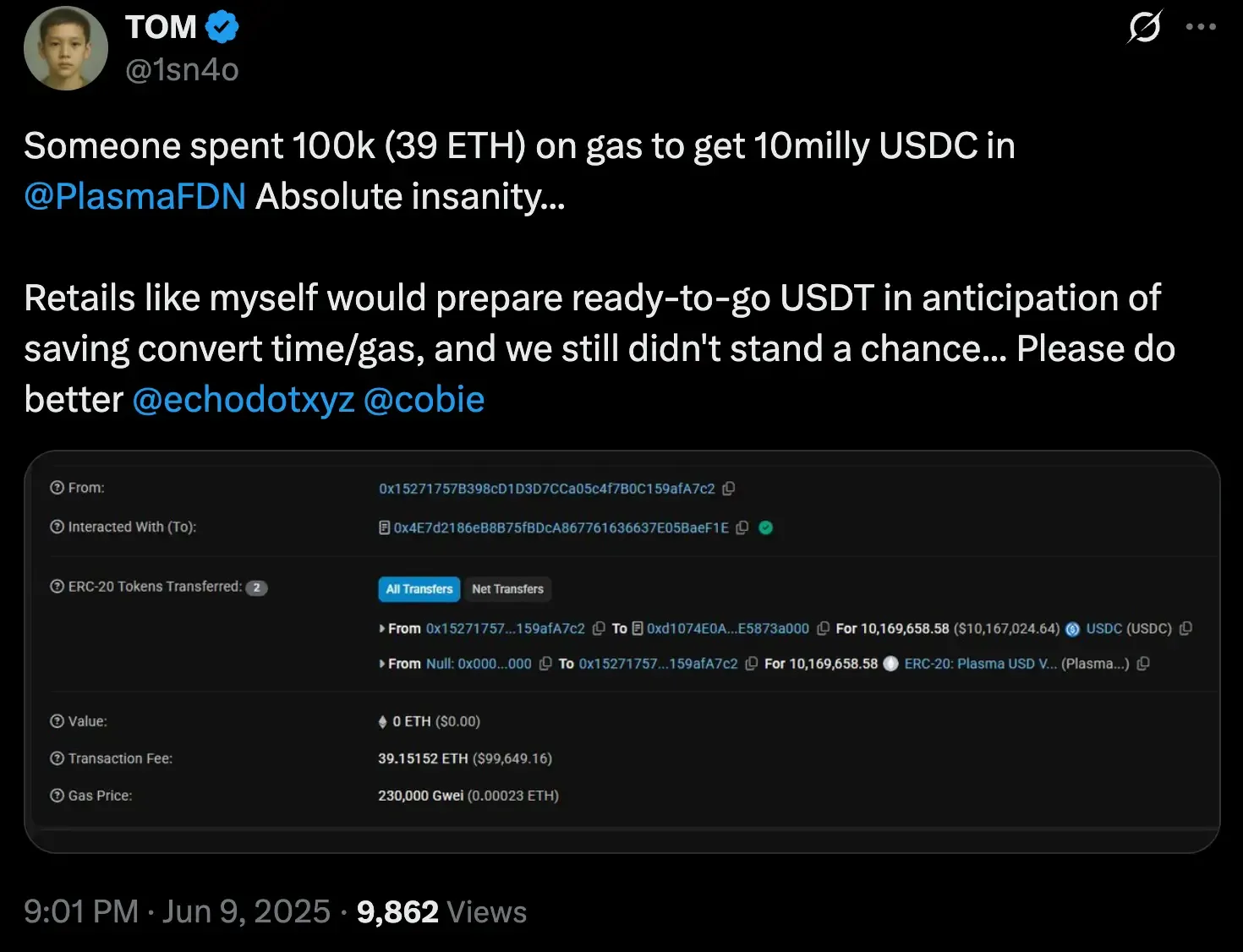Viewport: 1243px width, 952px height.
Task: Copy the From address with copy icon
Action: click(729, 489)
